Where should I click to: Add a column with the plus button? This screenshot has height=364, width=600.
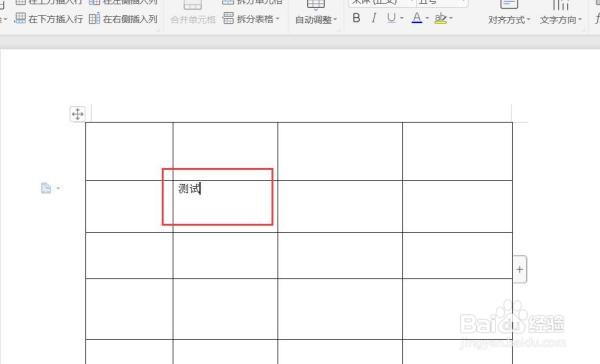pyautogui.click(x=520, y=269)
